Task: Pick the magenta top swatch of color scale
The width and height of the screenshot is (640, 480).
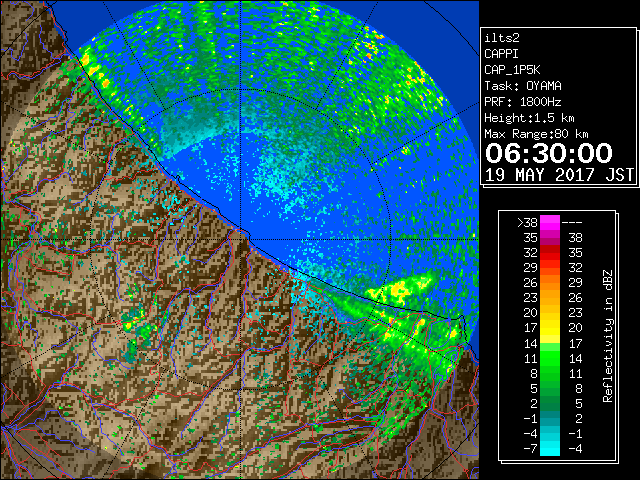Action: (550, 223)
